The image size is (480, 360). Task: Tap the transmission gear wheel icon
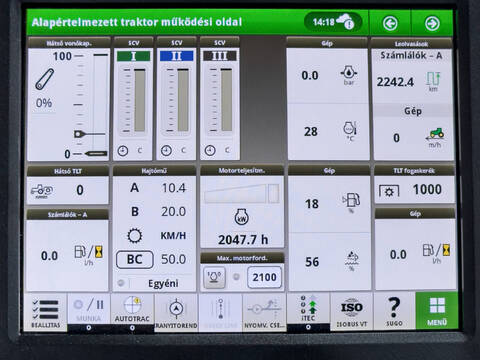(135, 236)
